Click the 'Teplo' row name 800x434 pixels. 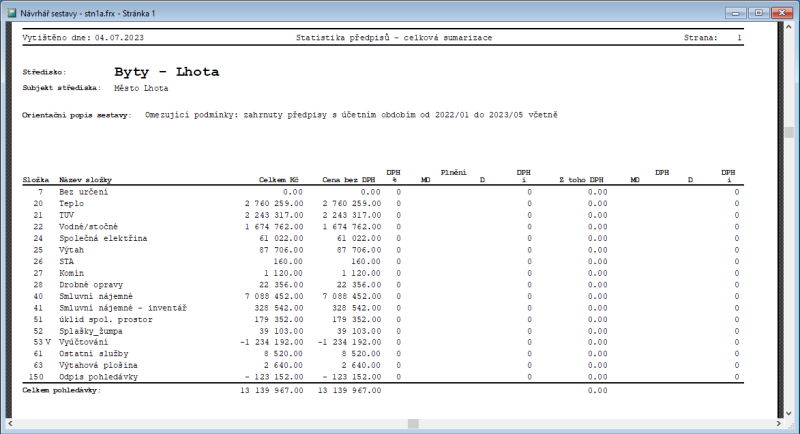pyautogui.click(x=72, y=203)
